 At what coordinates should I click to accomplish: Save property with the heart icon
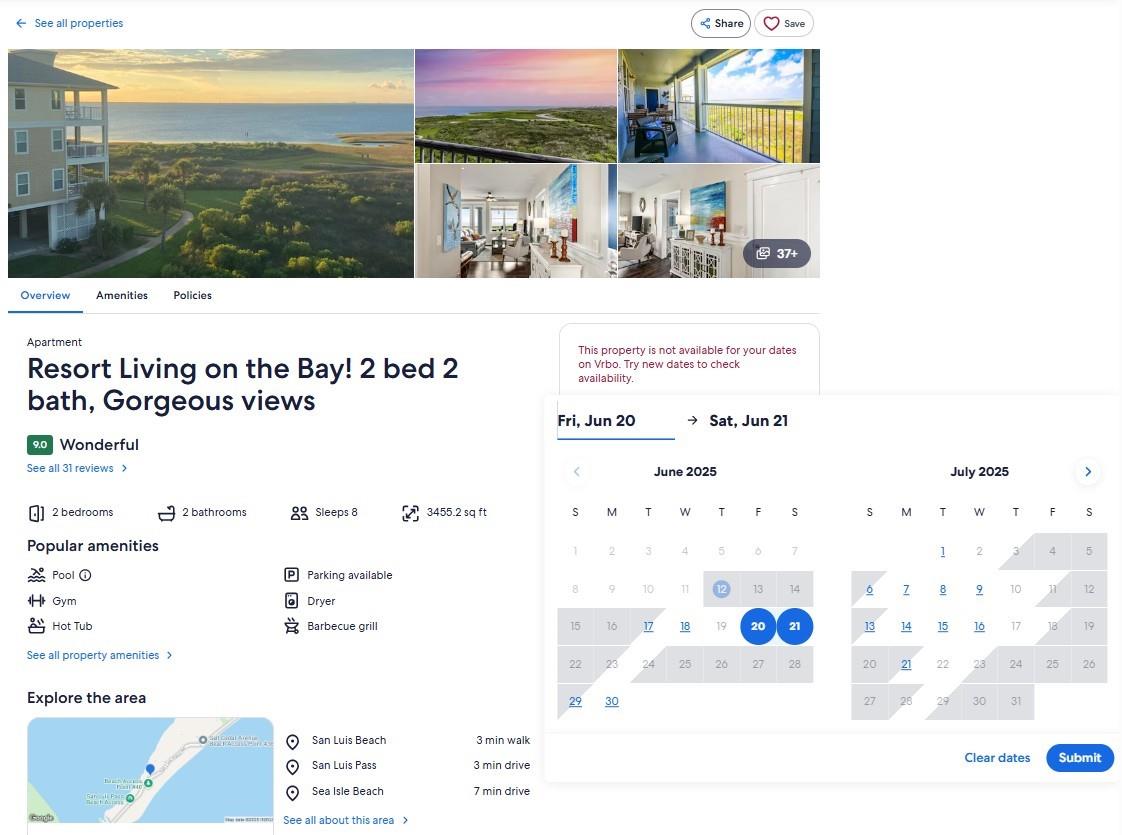point(783,24)
